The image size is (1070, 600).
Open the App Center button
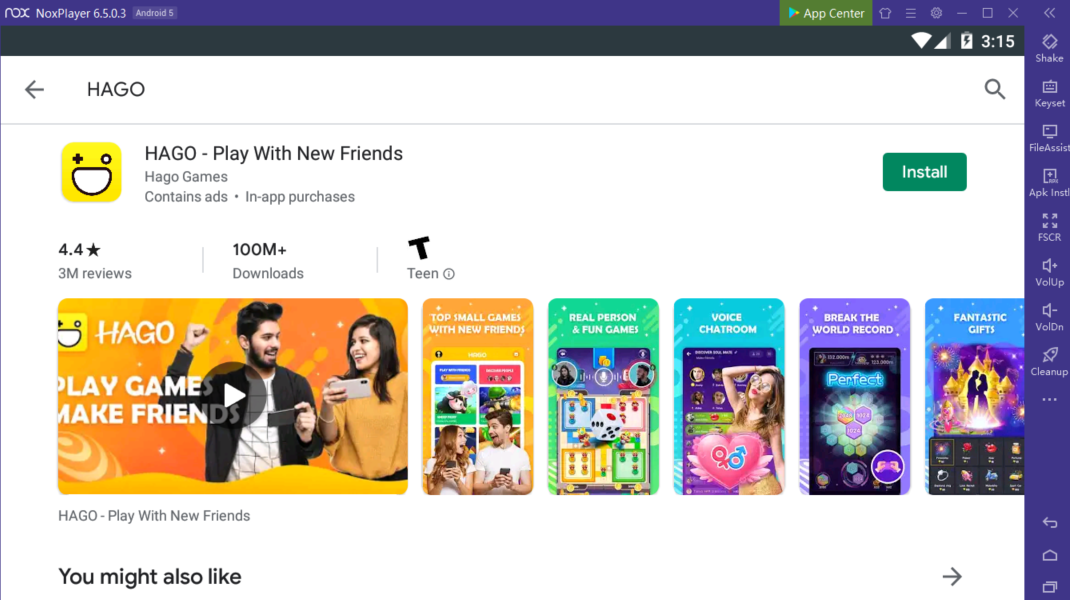point(826,13)
